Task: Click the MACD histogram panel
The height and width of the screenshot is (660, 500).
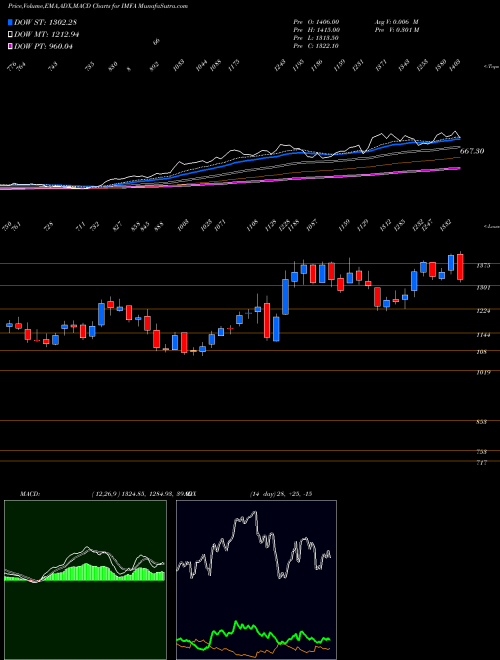Action: (x=85, y=580)
